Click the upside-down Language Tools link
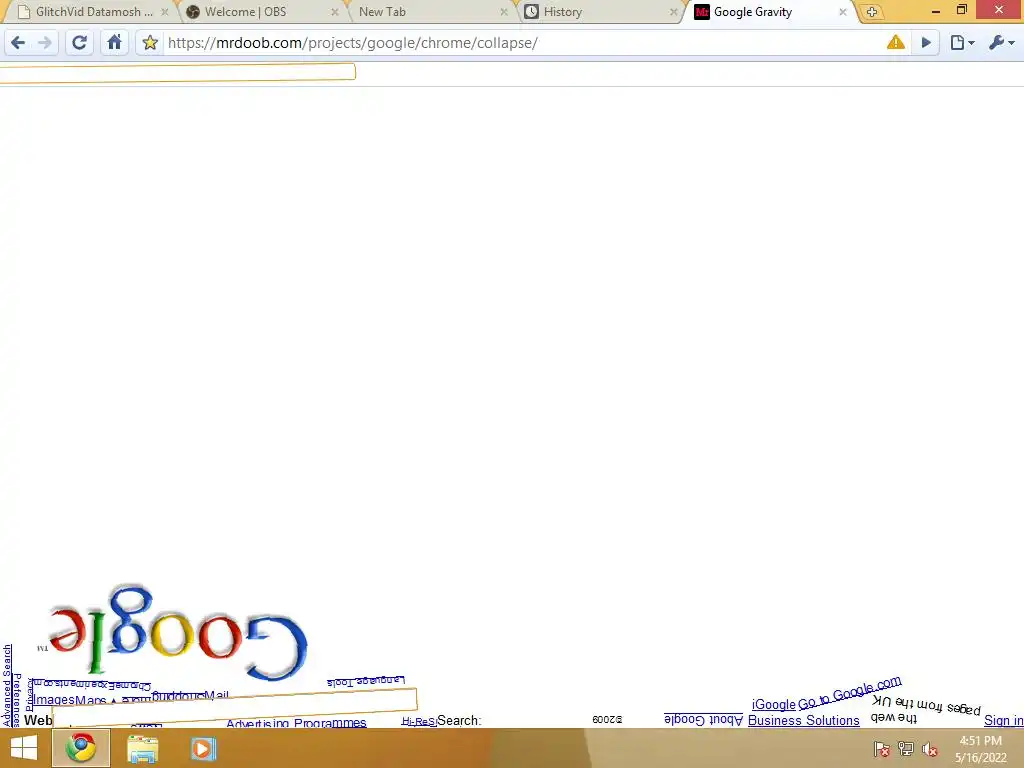 pos(366,681)
